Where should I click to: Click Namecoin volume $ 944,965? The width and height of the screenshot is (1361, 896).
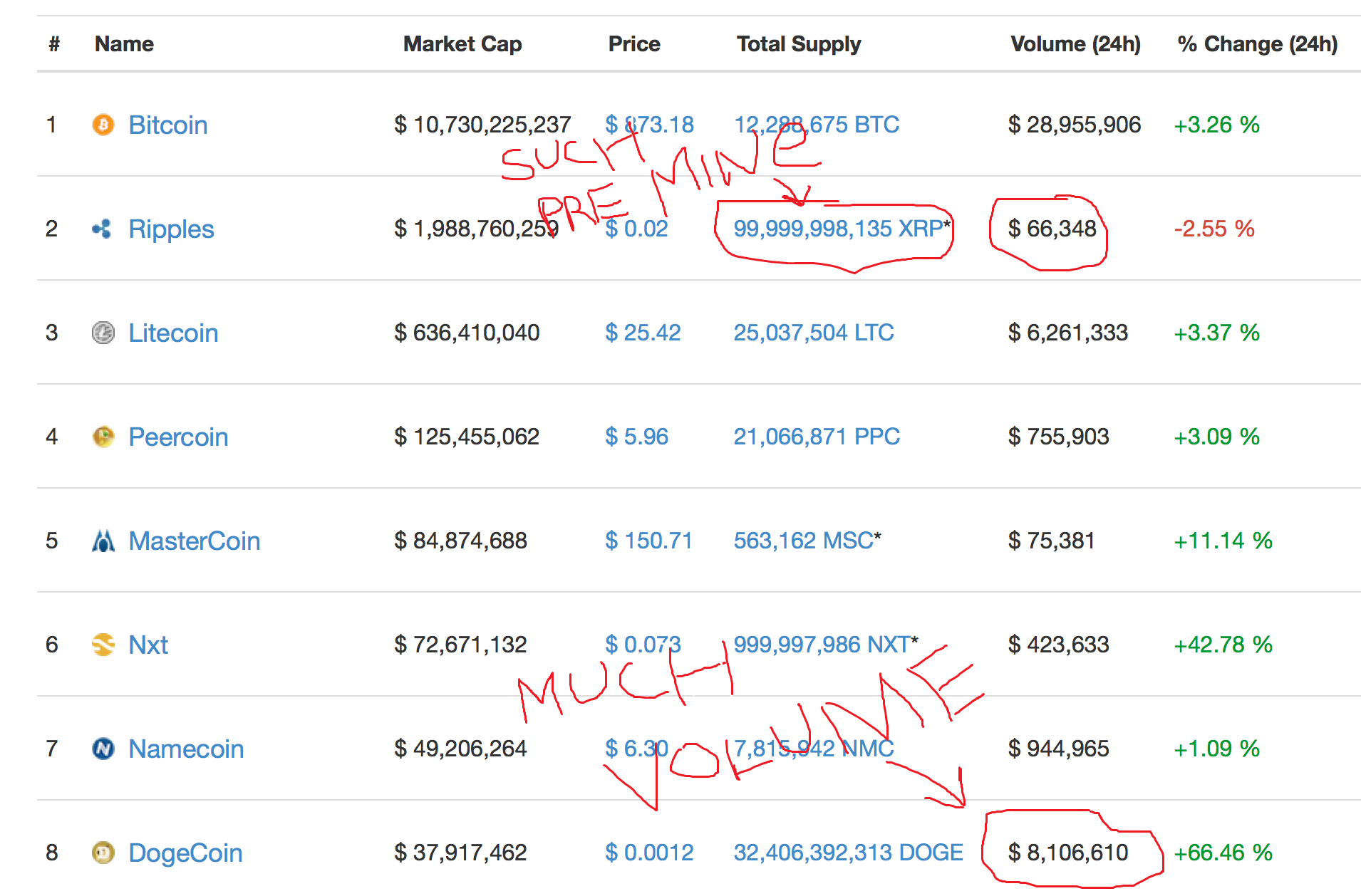click(x=1058, y=749)
